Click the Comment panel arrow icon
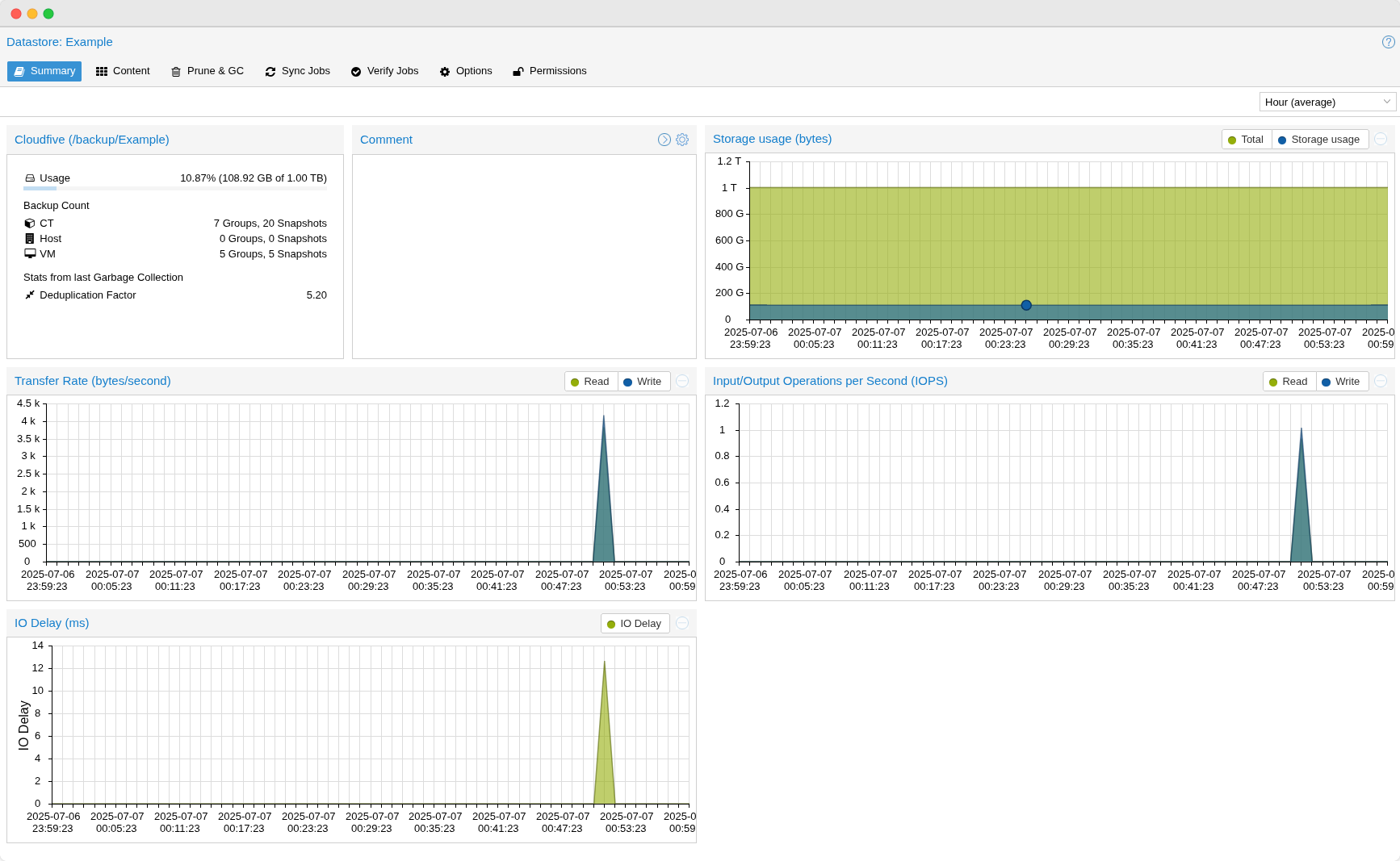 [664, 140]
